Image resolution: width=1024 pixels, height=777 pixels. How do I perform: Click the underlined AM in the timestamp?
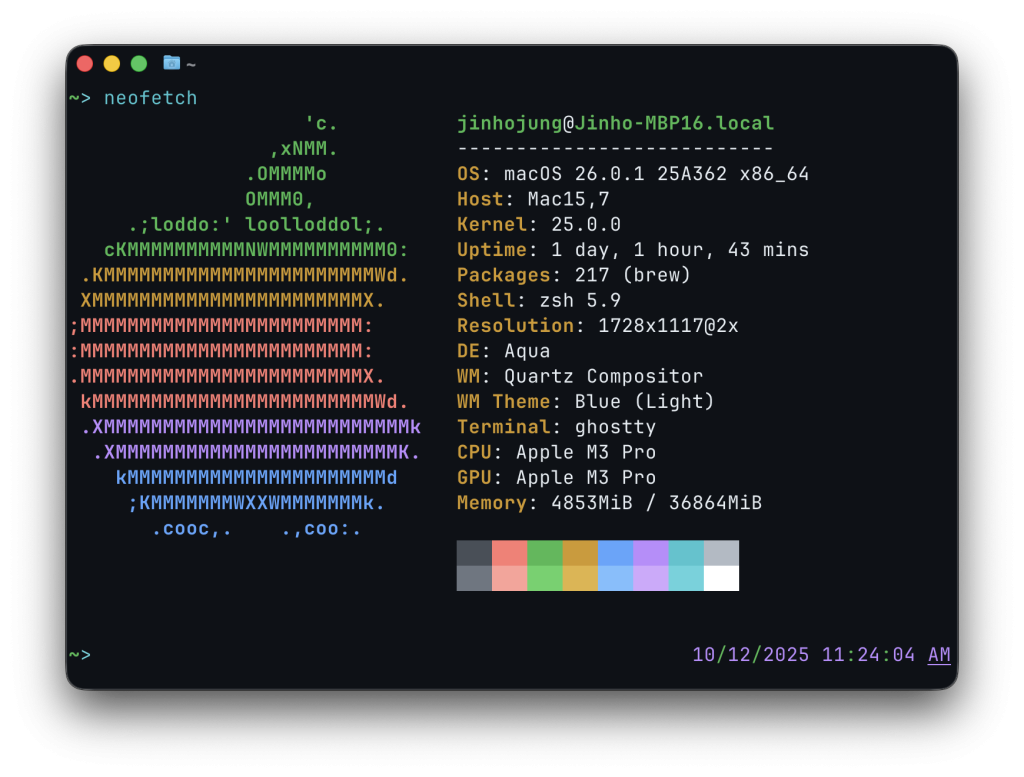point(939,655)
